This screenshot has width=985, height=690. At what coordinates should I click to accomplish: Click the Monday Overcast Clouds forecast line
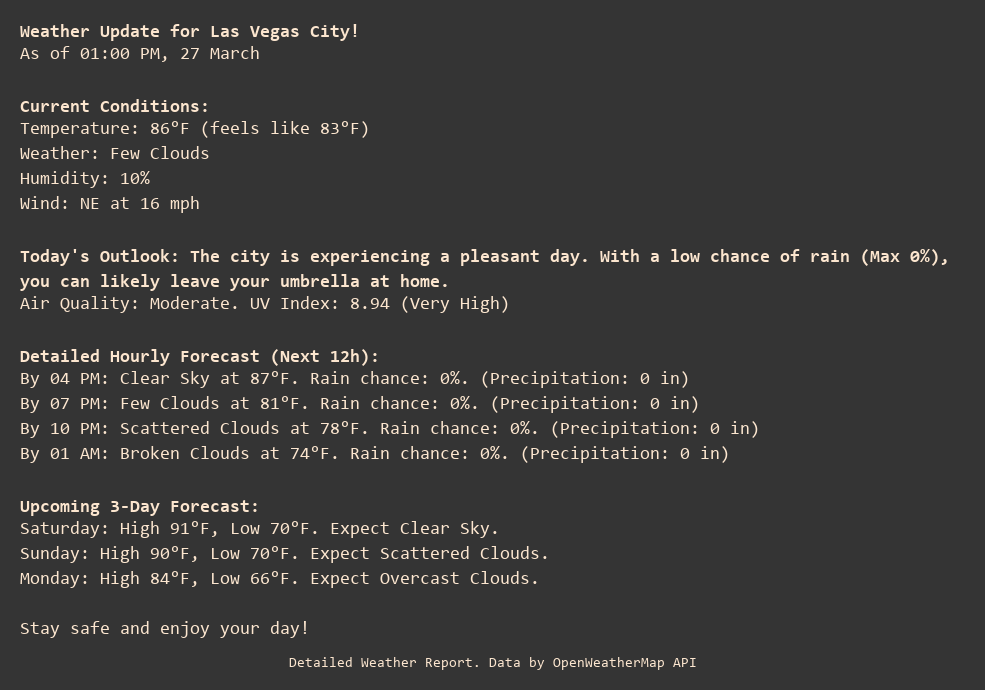279,578
